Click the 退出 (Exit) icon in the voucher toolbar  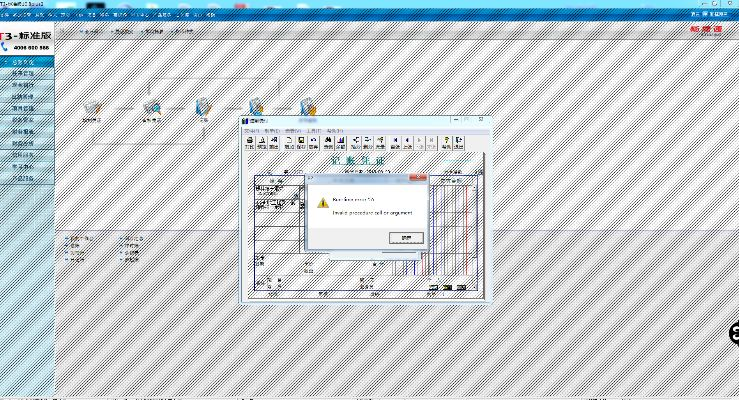[x=459, y=142]
